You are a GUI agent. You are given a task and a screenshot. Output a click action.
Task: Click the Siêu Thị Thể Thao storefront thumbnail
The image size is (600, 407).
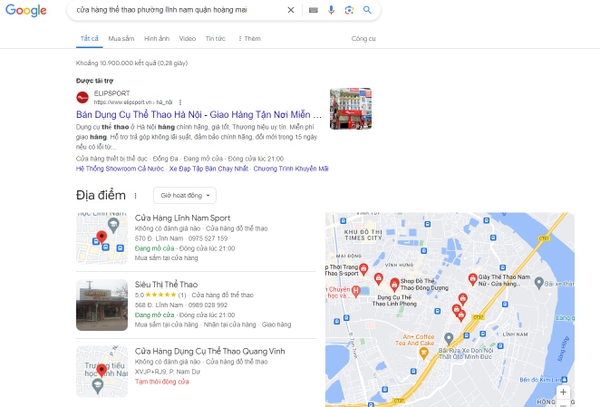click(x=102, y=305)
